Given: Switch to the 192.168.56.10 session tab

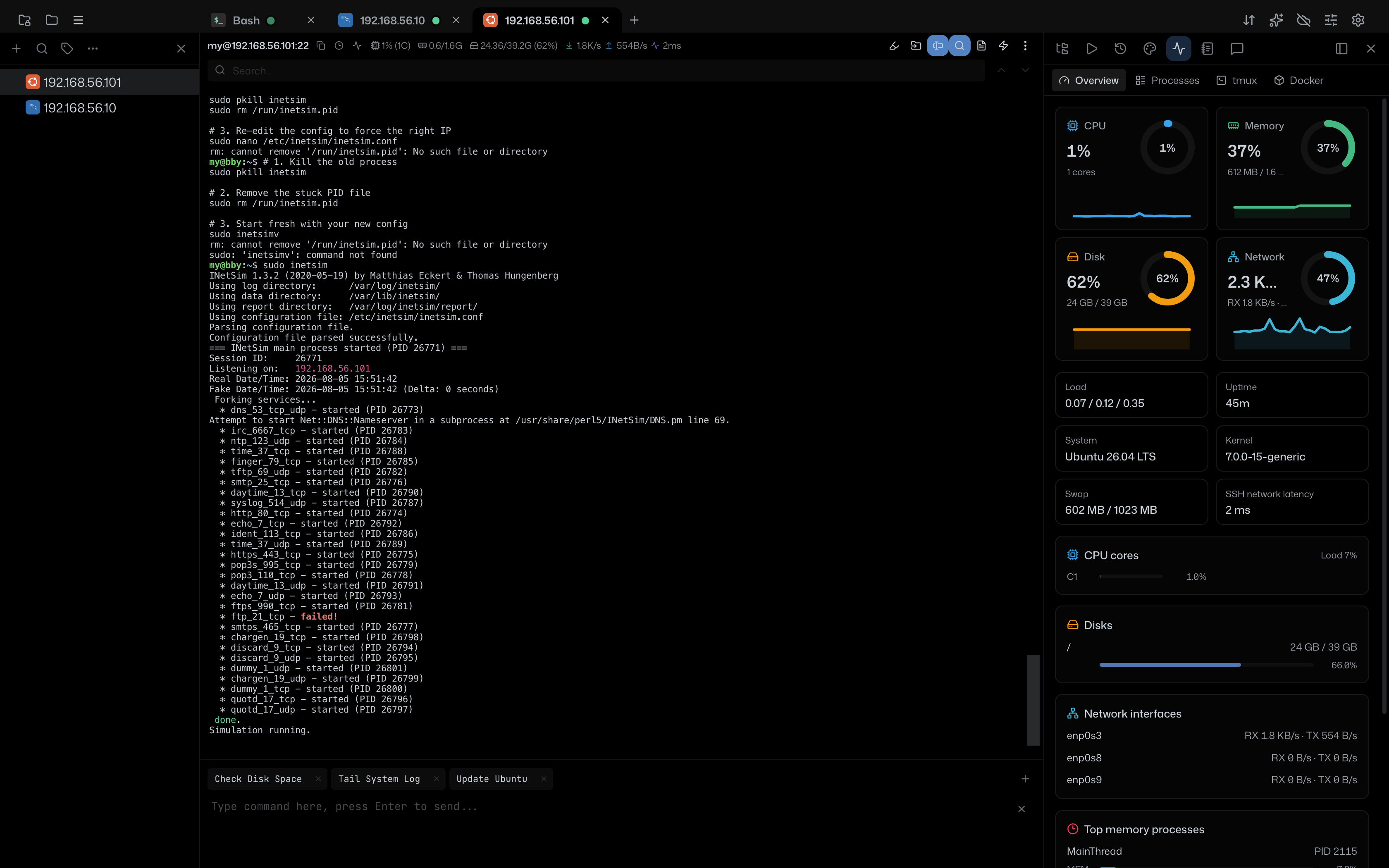Looking at the screenshot, I should point(399,20).
